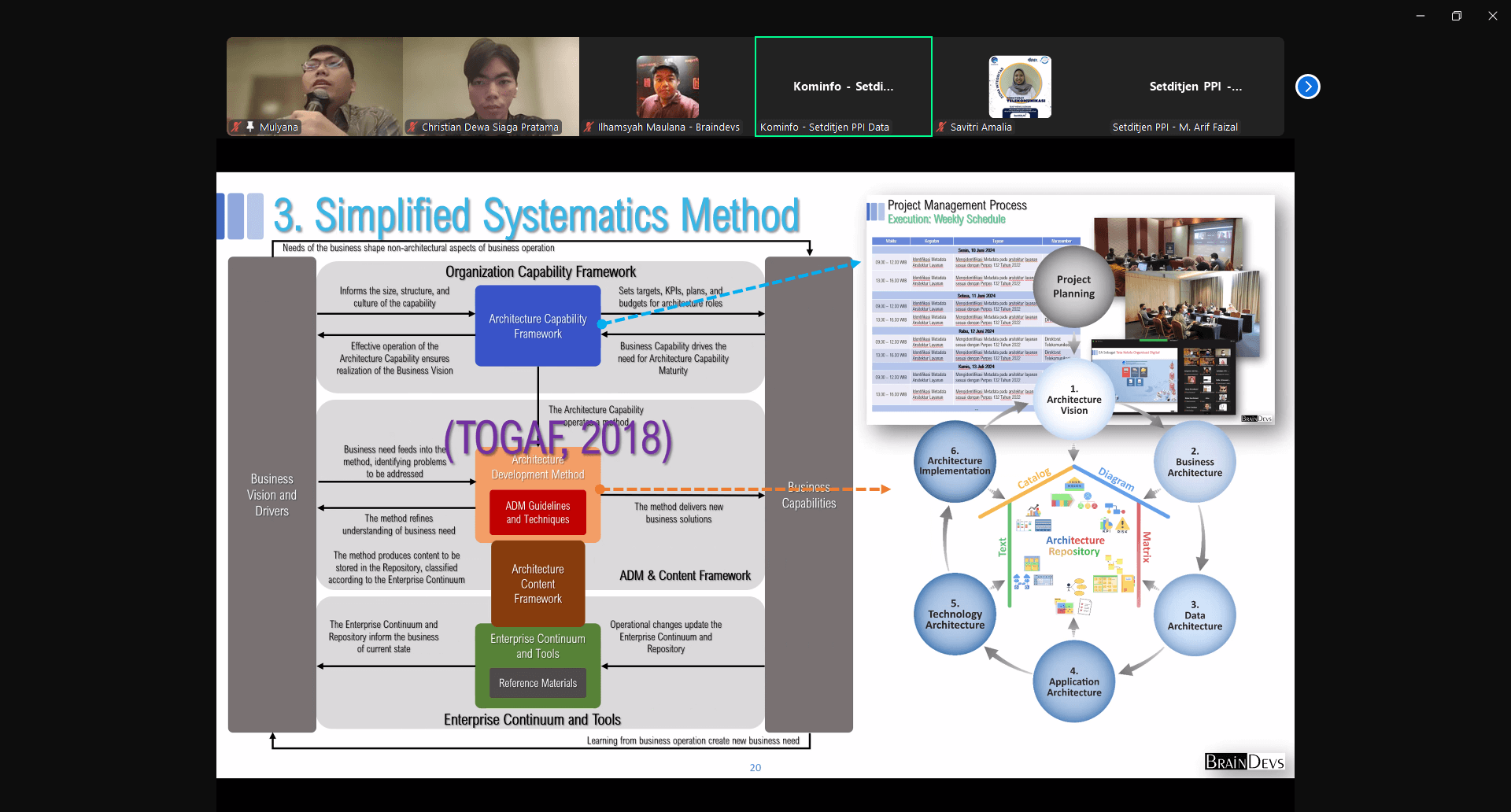Select Christian Dewa Siaga Pratama's video tile
This screenshot has width=1511, height=812.
point(491,79)
